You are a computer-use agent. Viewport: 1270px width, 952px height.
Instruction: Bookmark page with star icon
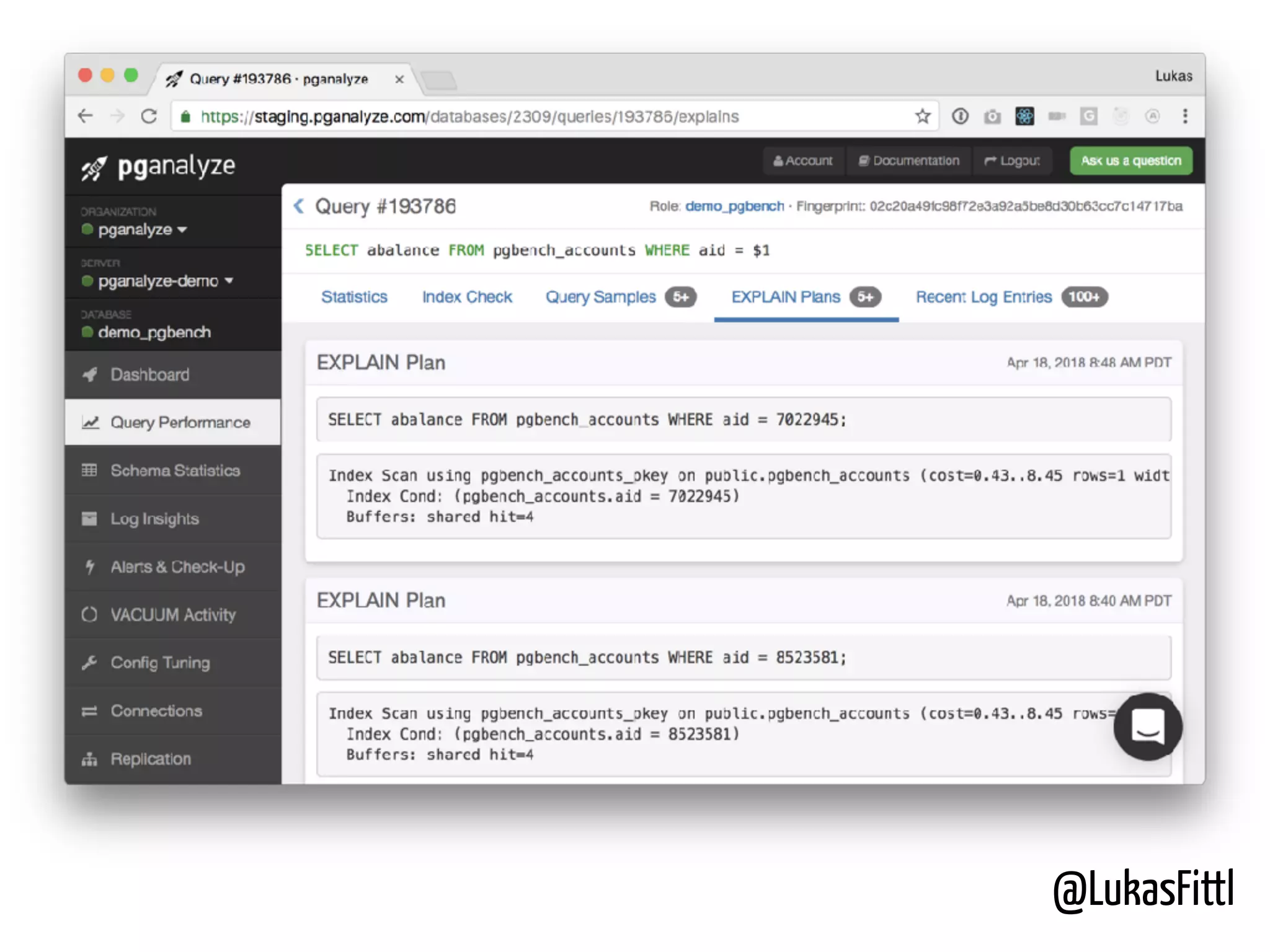pyautogui.click(x=923, y=117)
